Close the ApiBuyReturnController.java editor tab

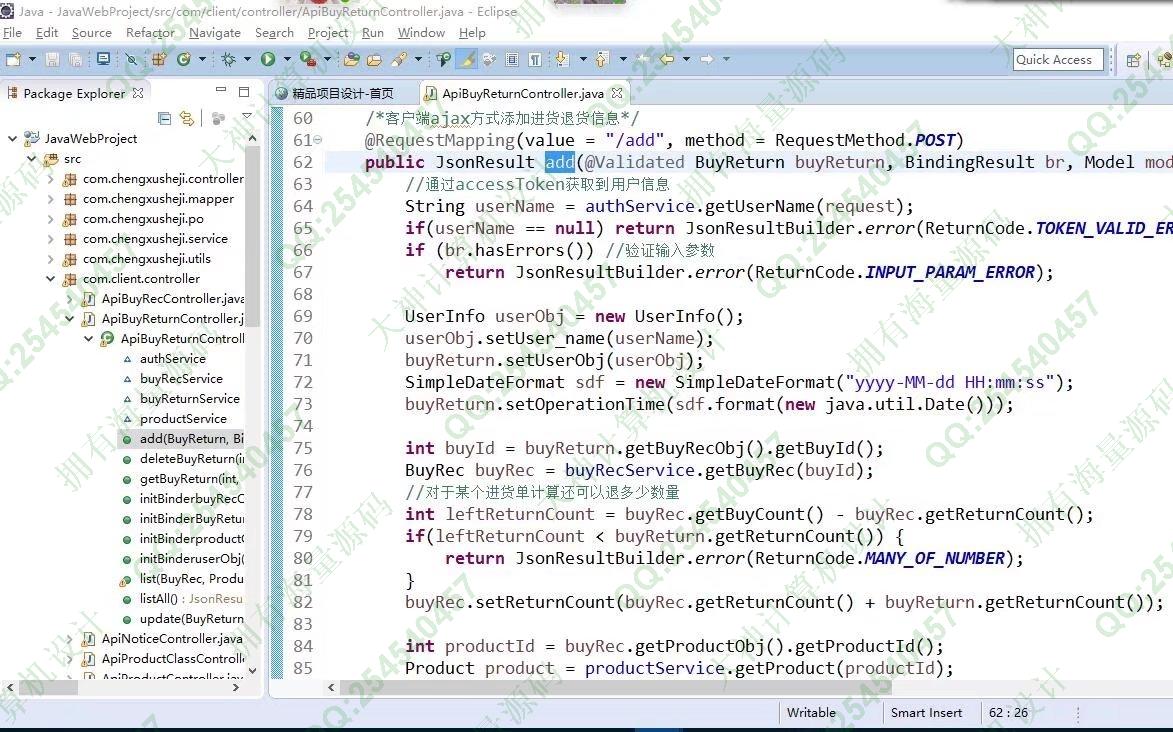click(616, 93)
